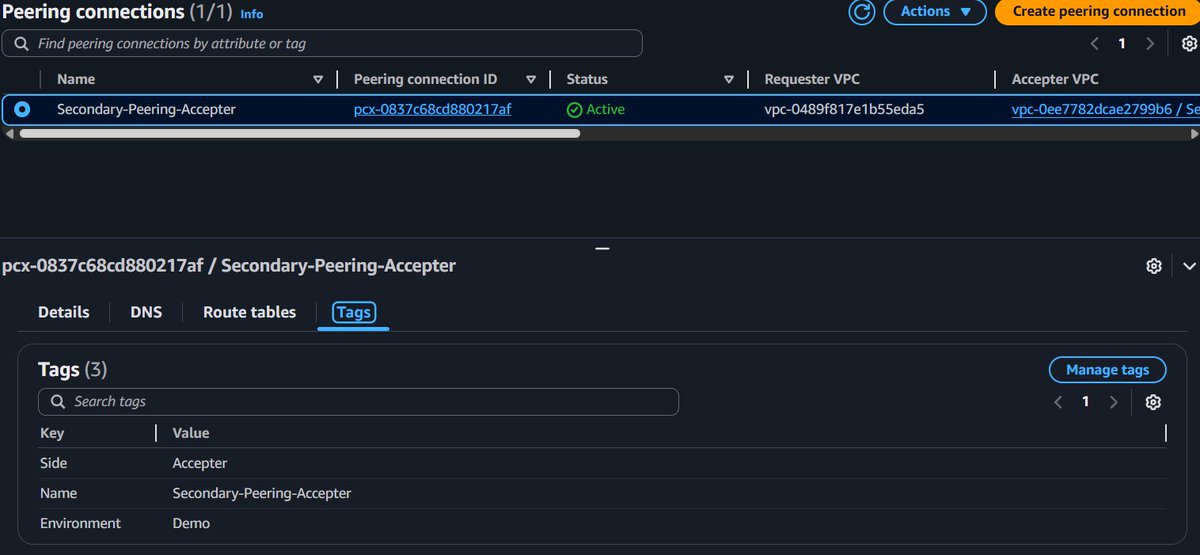Click Secondary-Peering-Accepter tag value

click(x=262, y=493)
